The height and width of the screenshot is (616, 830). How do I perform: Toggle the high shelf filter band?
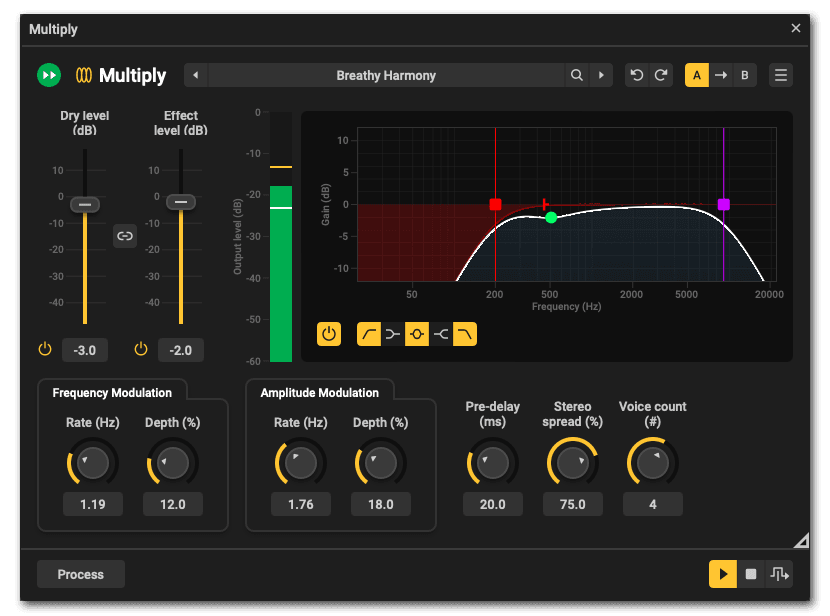coord(441,334)
